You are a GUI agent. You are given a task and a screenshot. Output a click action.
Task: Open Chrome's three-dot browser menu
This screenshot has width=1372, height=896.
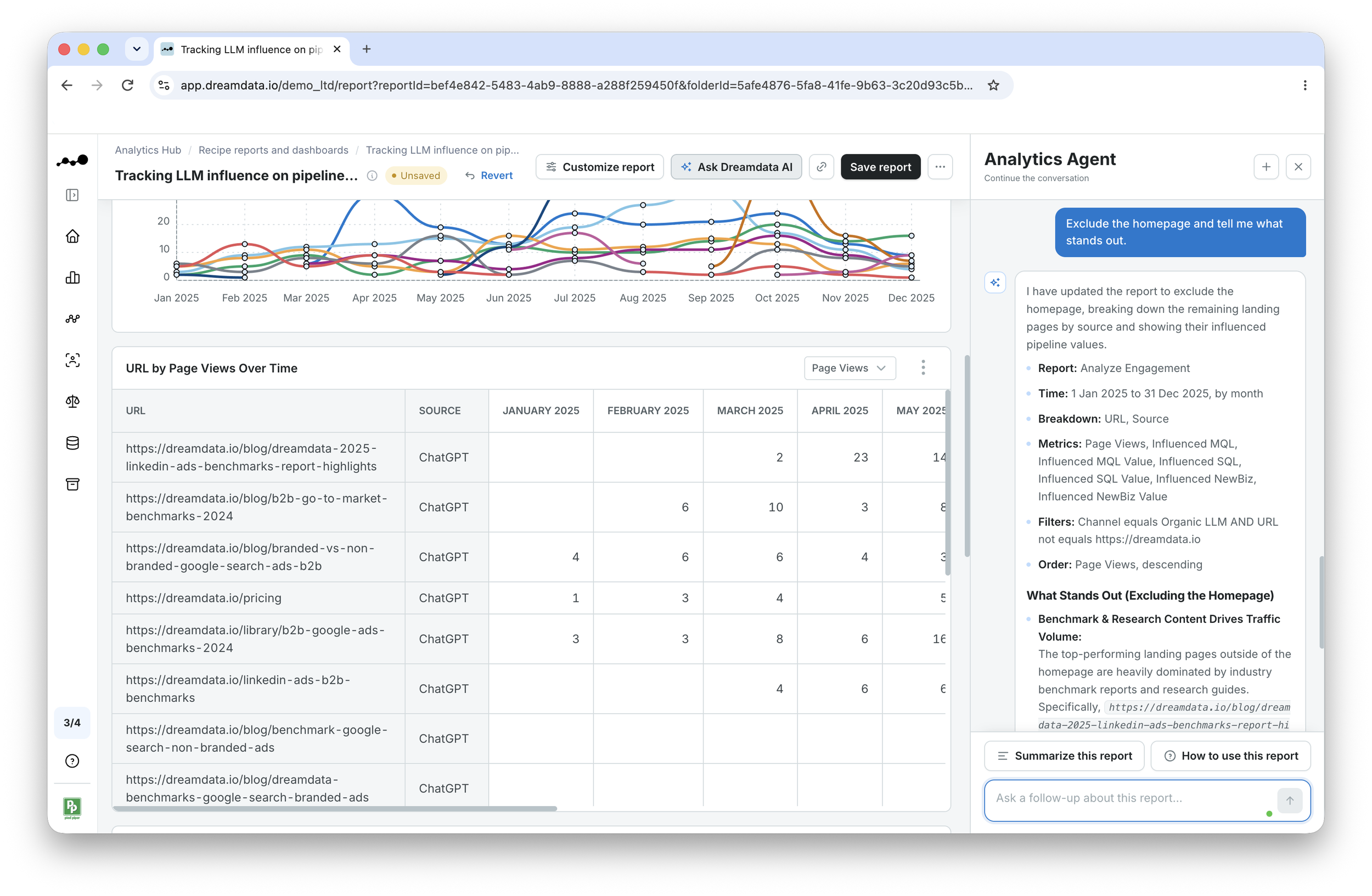tap(1305, 85)
